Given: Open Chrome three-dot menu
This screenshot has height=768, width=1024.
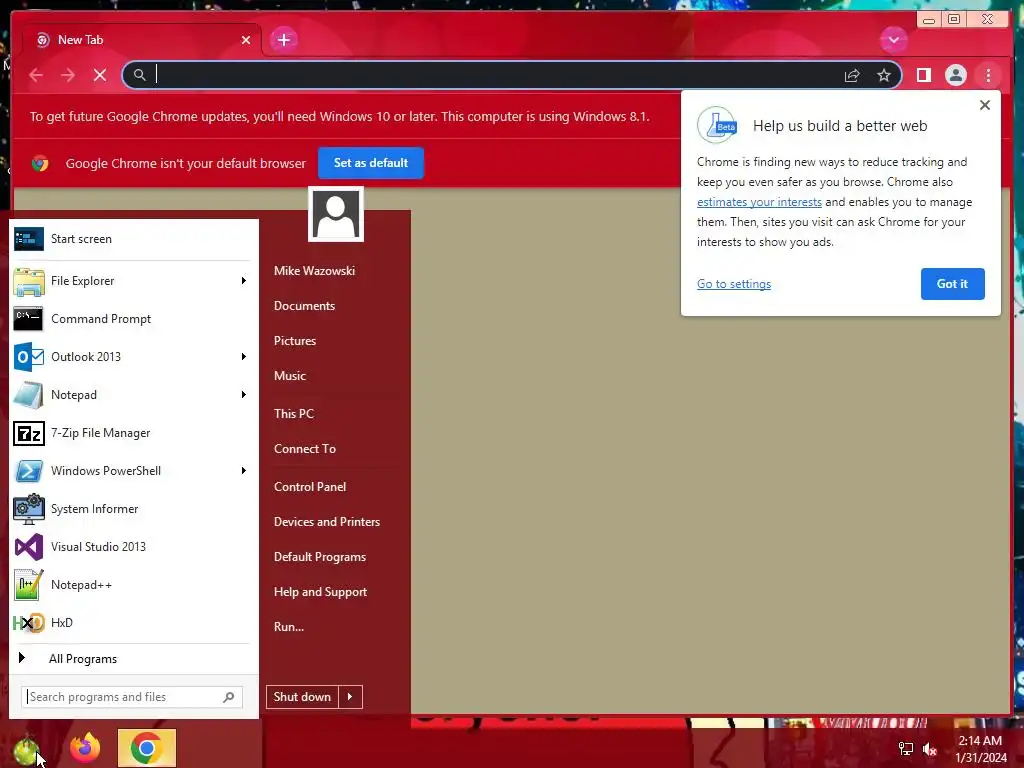Looking at the screenshot, I should point(988,75).
